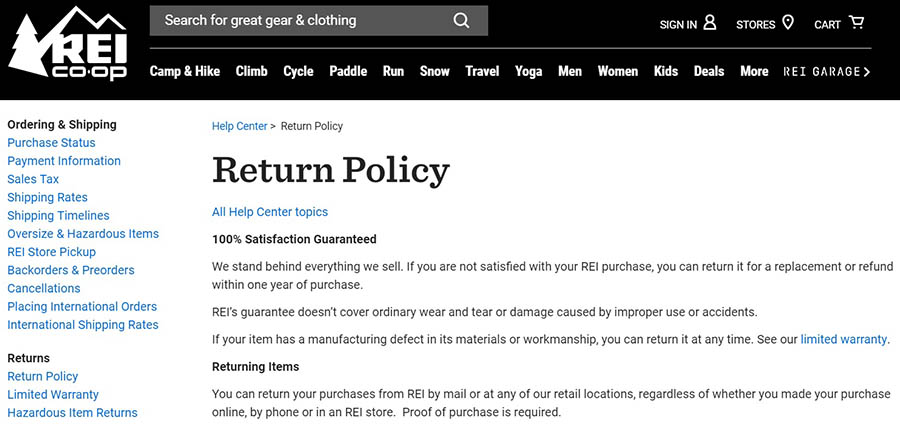Screen dimensions: 900x426
Task: Click the shopping cart icon
Action: tap(856, 22)
